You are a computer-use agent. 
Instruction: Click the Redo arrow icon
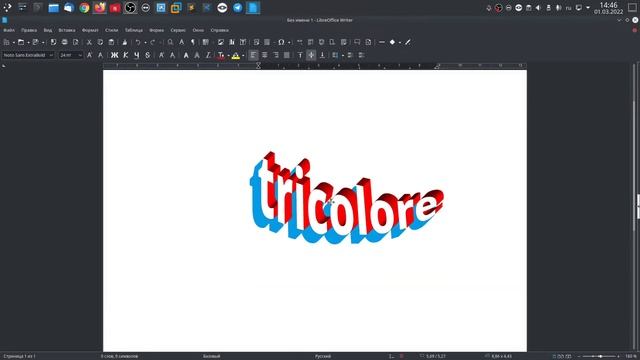click(153, 42)
